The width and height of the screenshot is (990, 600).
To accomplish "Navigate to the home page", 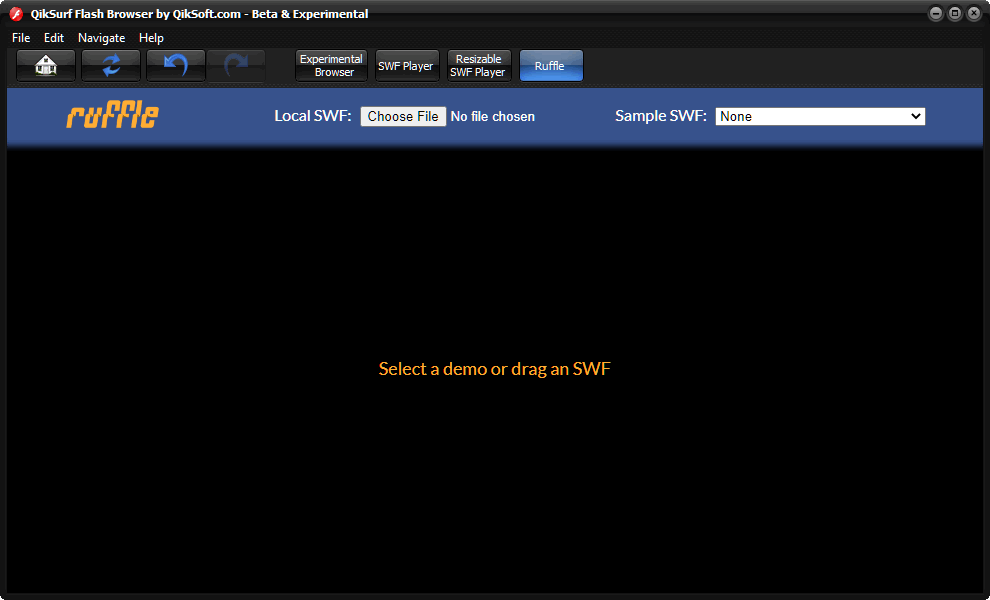I will (45, 65).
